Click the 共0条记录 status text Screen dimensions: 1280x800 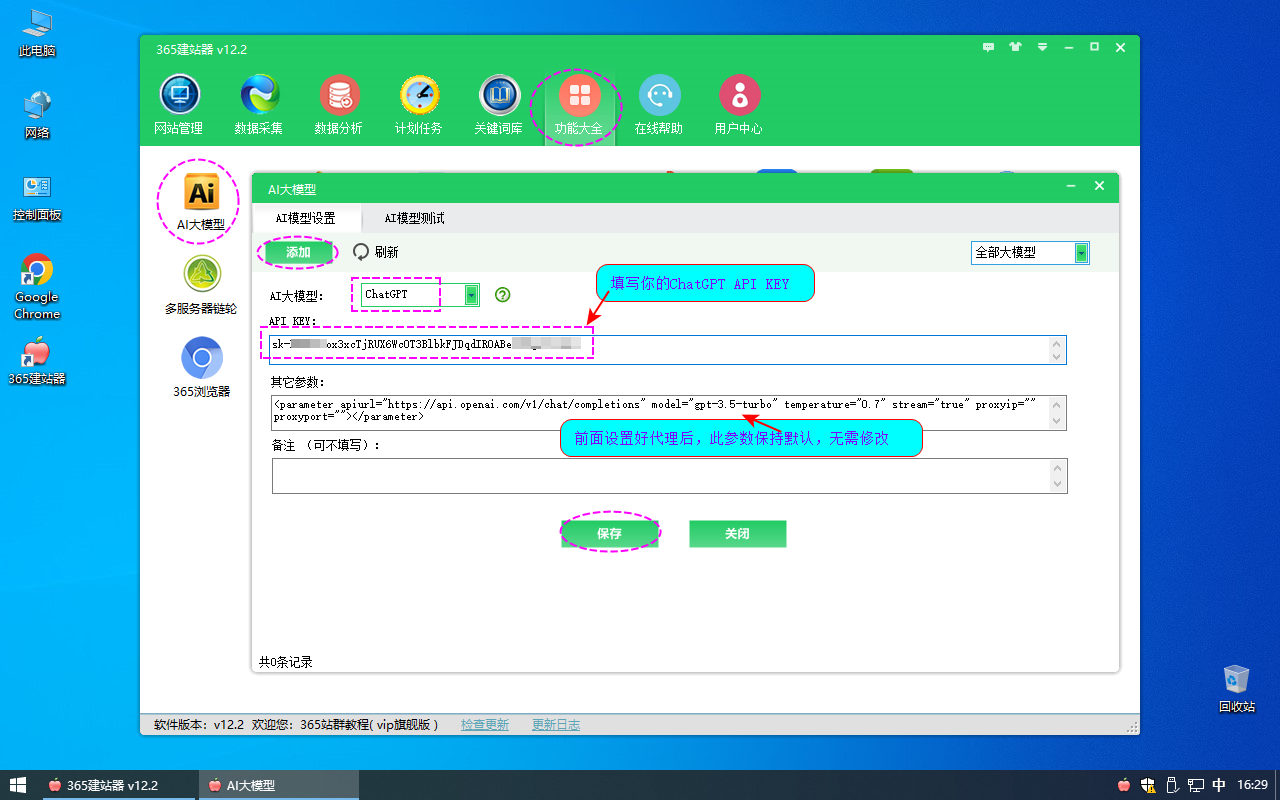[286, 662]
